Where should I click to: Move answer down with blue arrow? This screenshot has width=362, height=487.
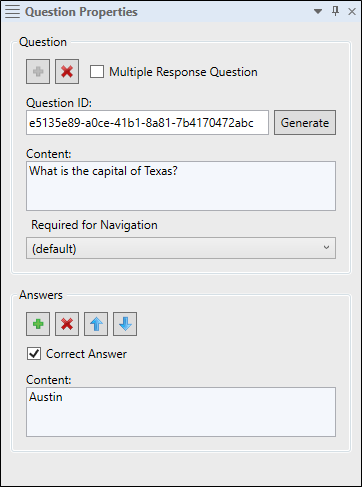coord(125,324)
